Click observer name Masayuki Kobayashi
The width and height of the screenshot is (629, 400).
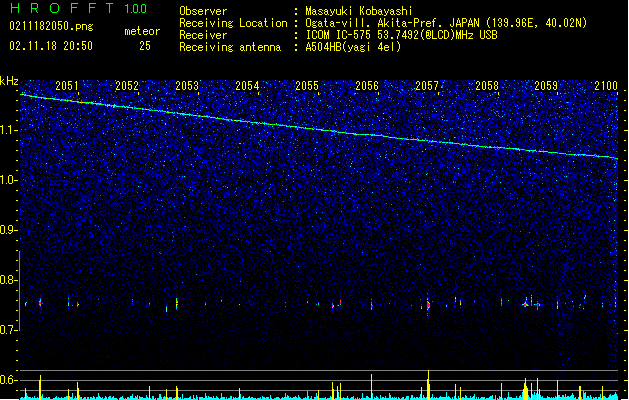click(x=359, y=11)
